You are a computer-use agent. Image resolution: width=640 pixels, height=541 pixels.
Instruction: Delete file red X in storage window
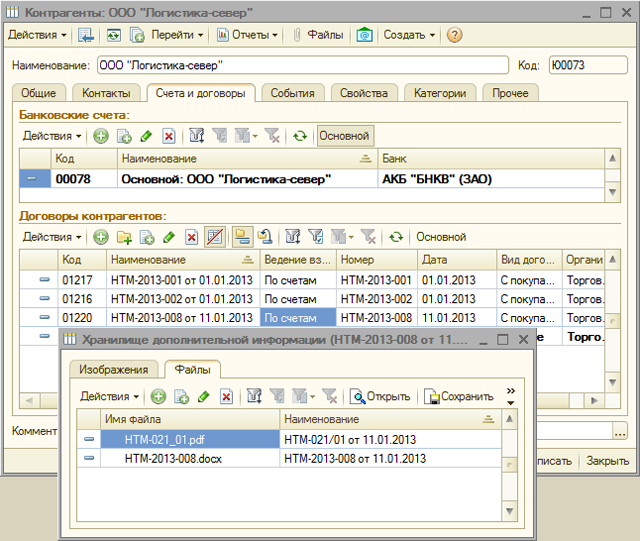227,396
